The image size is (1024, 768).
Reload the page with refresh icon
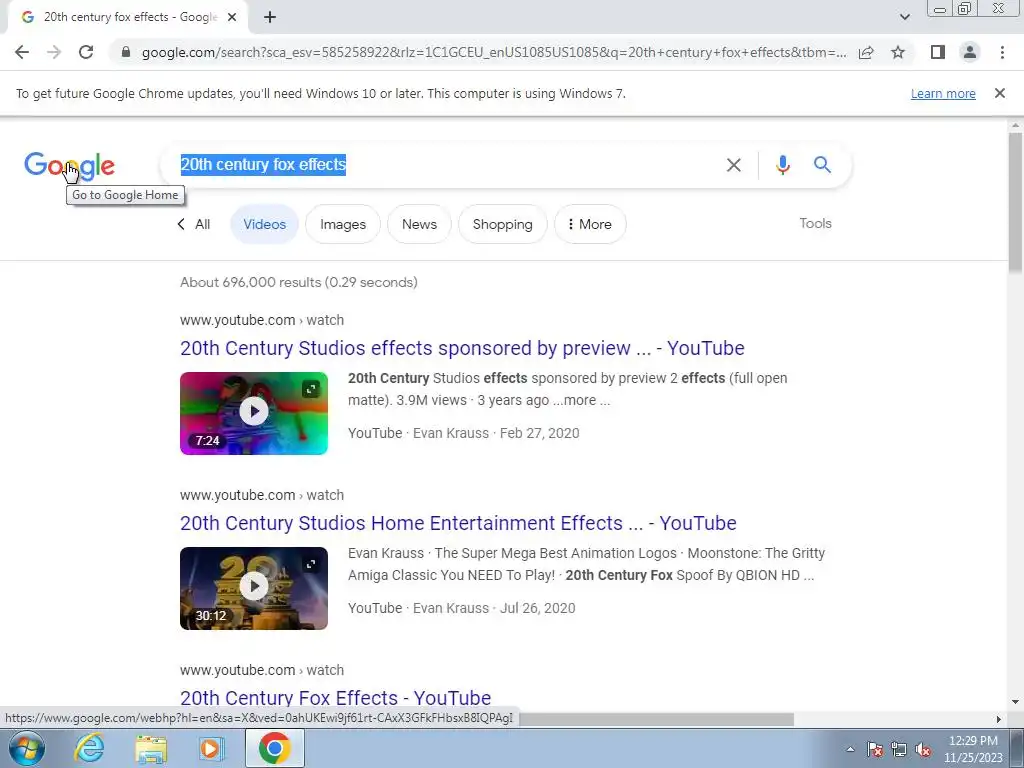tap(86, 52)
